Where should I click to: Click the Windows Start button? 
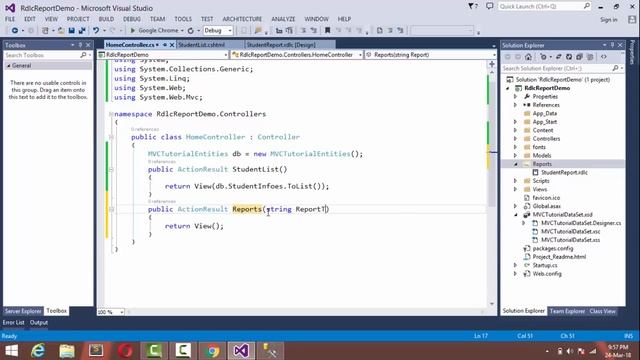click(x=11, y=351)
